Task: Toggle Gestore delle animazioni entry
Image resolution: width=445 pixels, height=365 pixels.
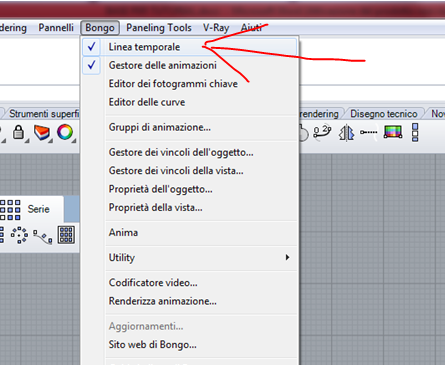Action: pos(189,65)
